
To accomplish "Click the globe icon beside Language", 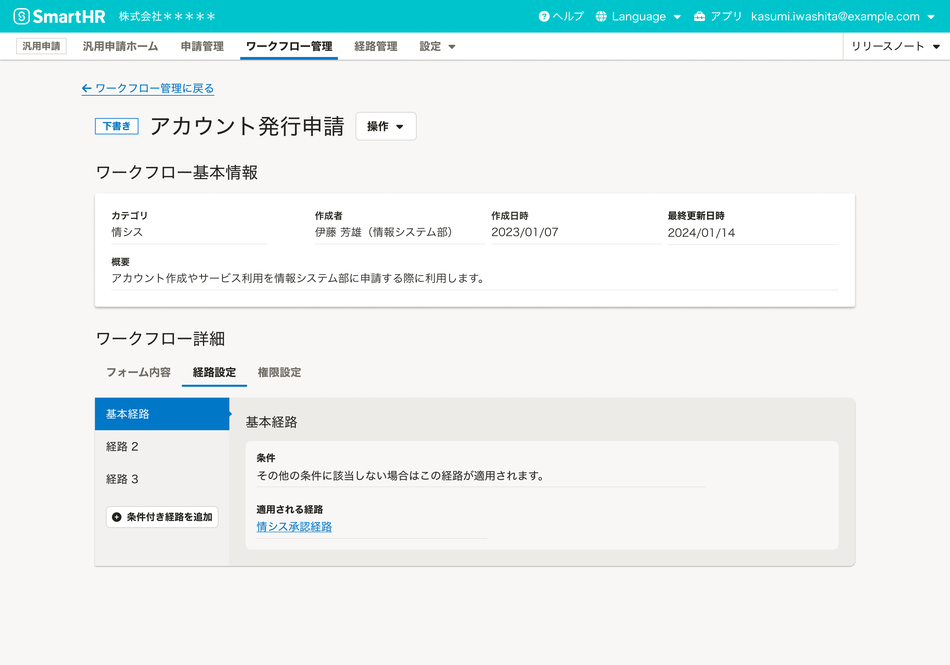I will pos(601,16).
